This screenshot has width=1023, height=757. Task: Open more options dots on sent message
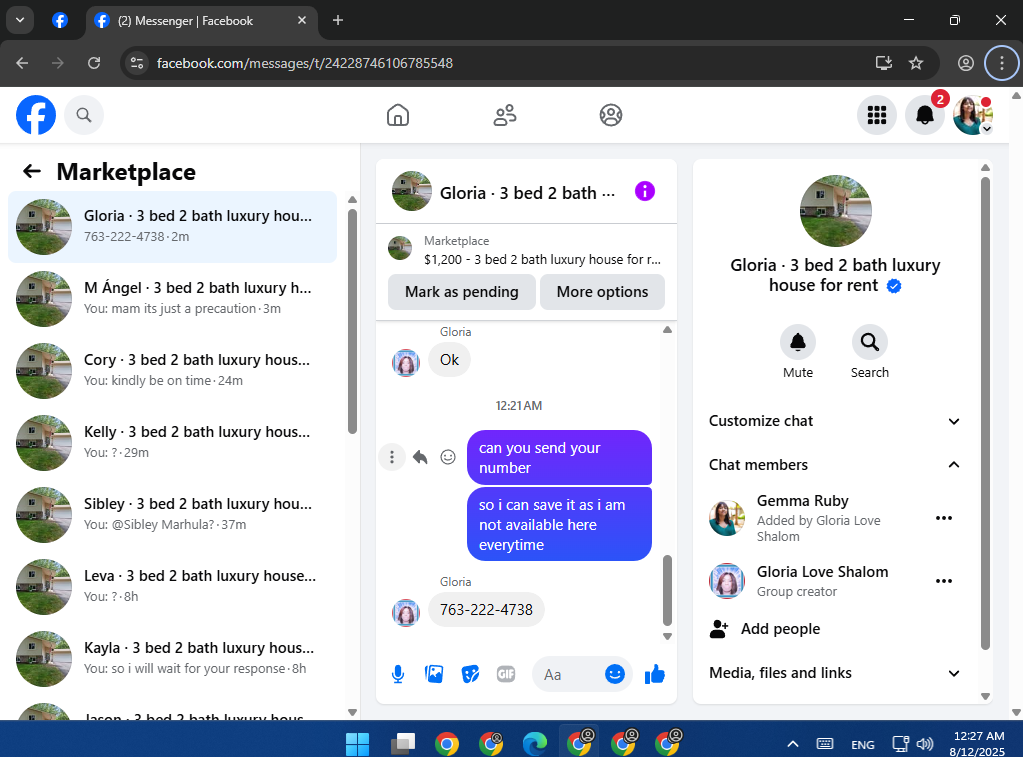click(x=391, y=457)
